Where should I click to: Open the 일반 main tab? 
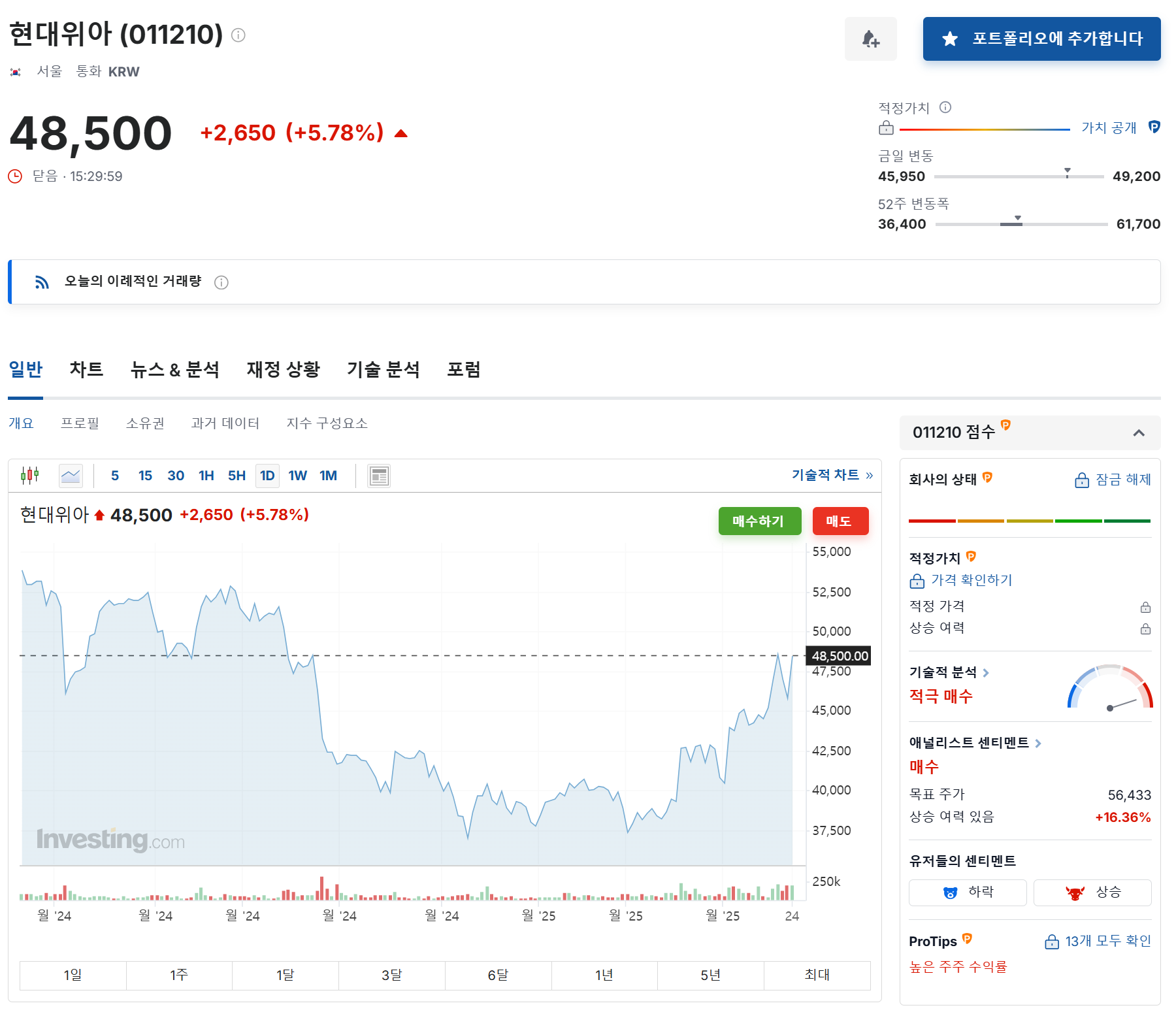(25, 370)
